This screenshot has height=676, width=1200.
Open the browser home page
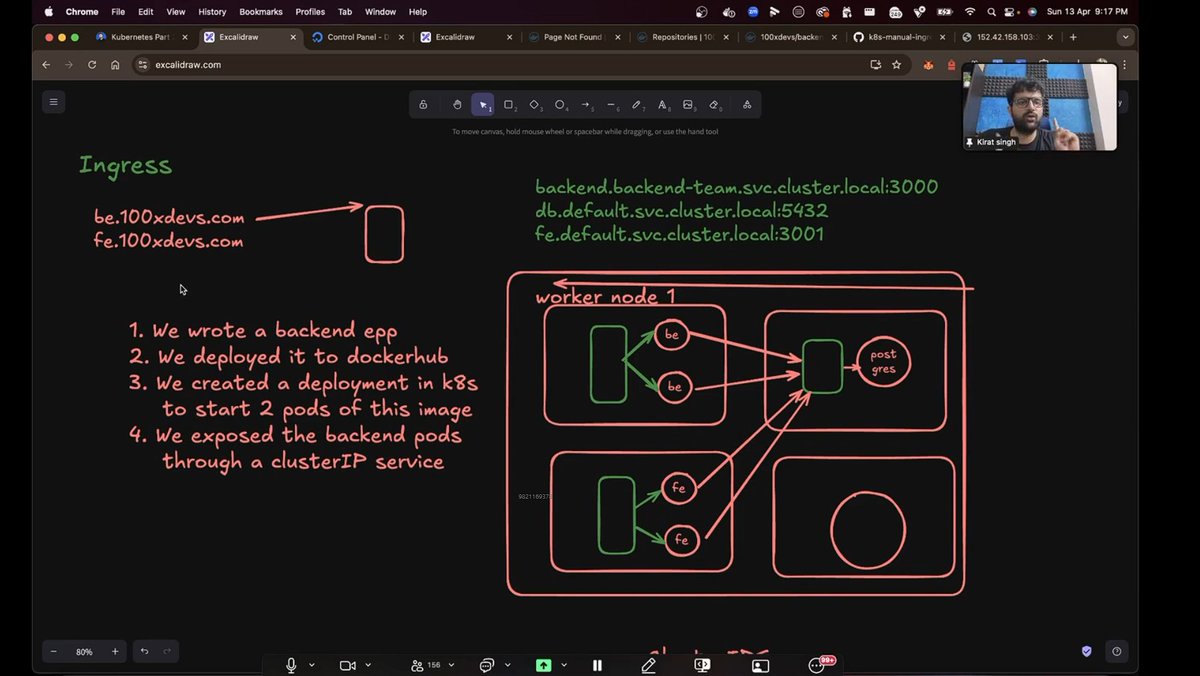(115, 64)
